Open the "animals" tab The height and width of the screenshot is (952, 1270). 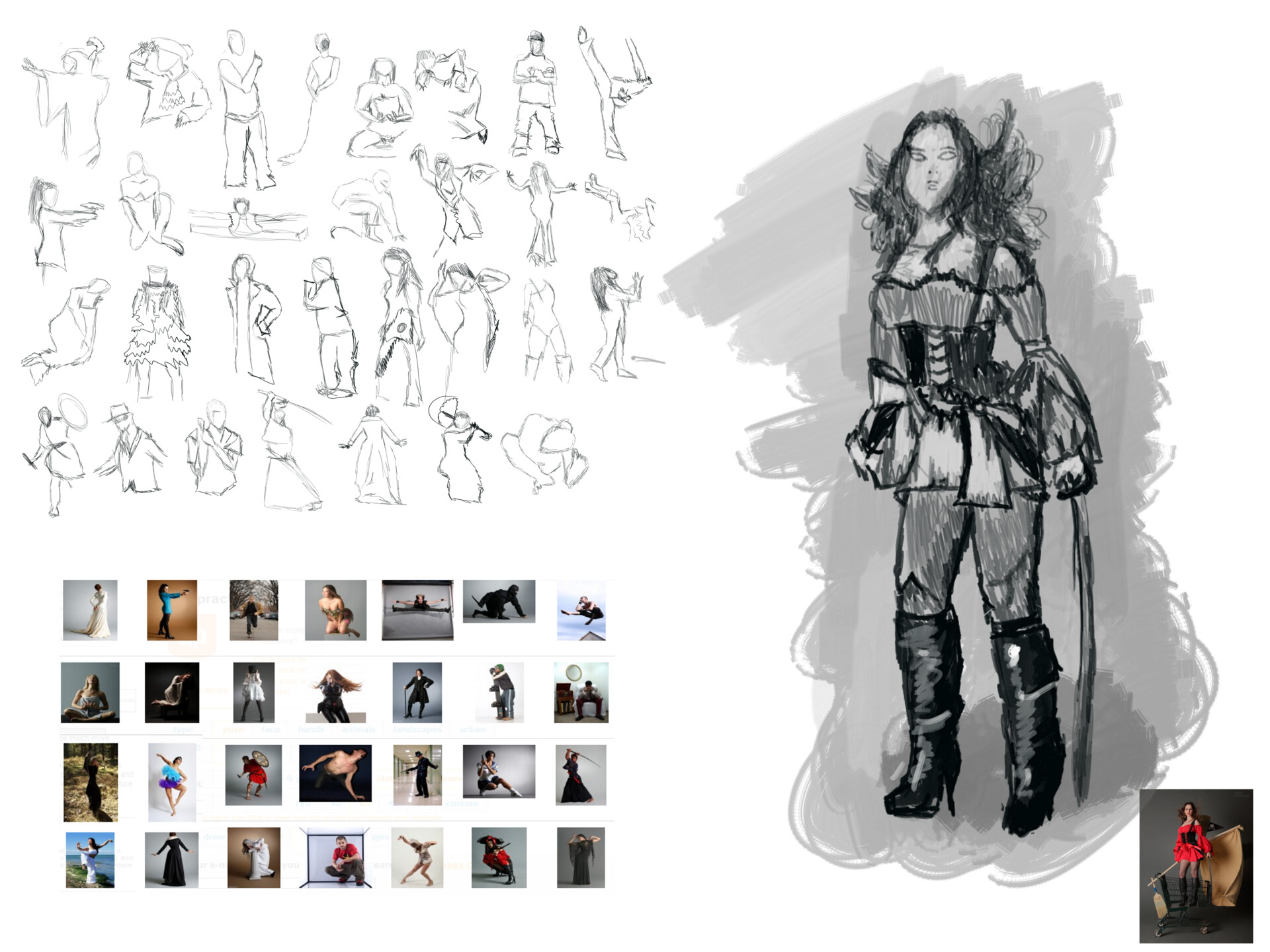click(358, 729)
